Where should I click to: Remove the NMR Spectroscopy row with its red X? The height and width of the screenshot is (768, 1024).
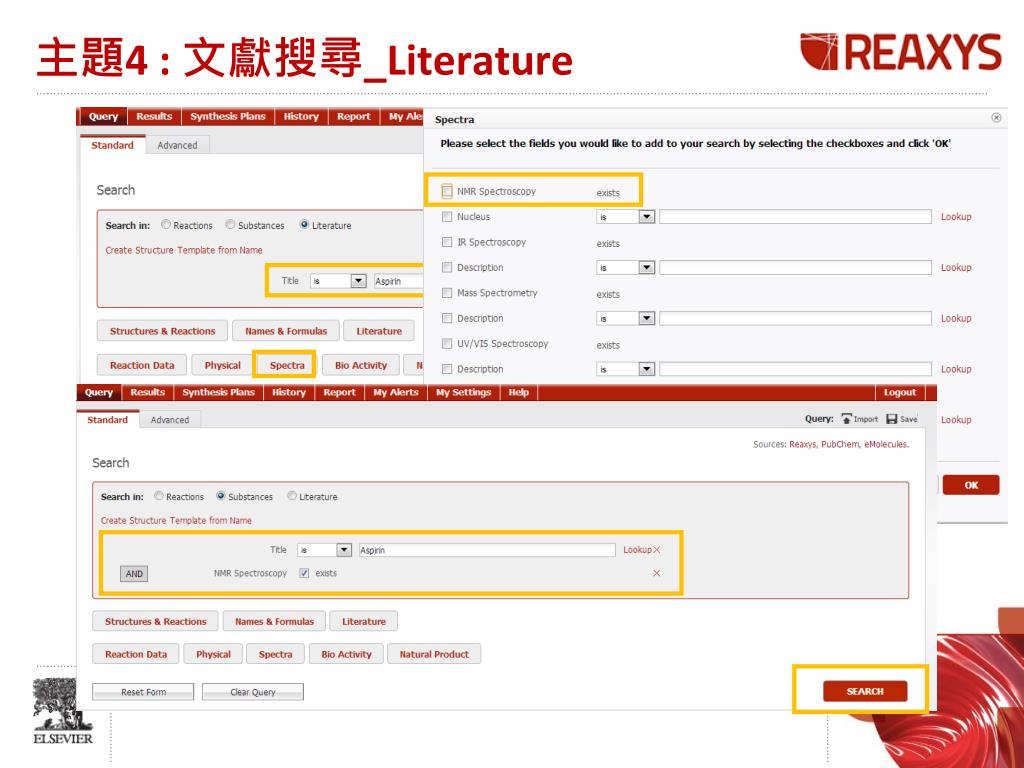(657, 573)
